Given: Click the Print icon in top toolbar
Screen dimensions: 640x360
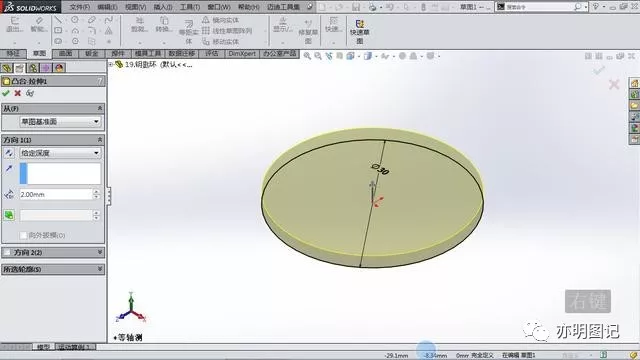Looking at the screenshot, I should point(372,7).
